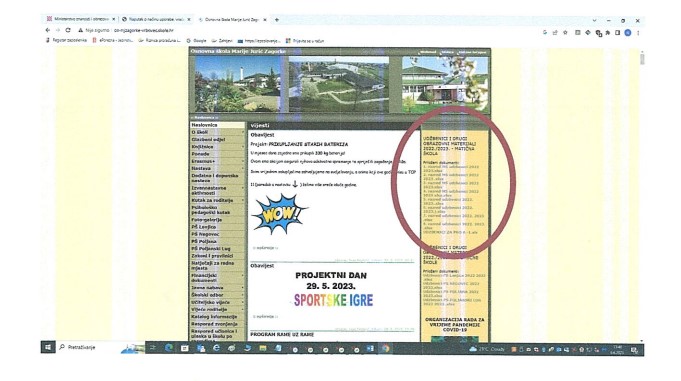Expand the O školi submenu arrow
This screenshot has width=681, height=381.
(243, 133)
